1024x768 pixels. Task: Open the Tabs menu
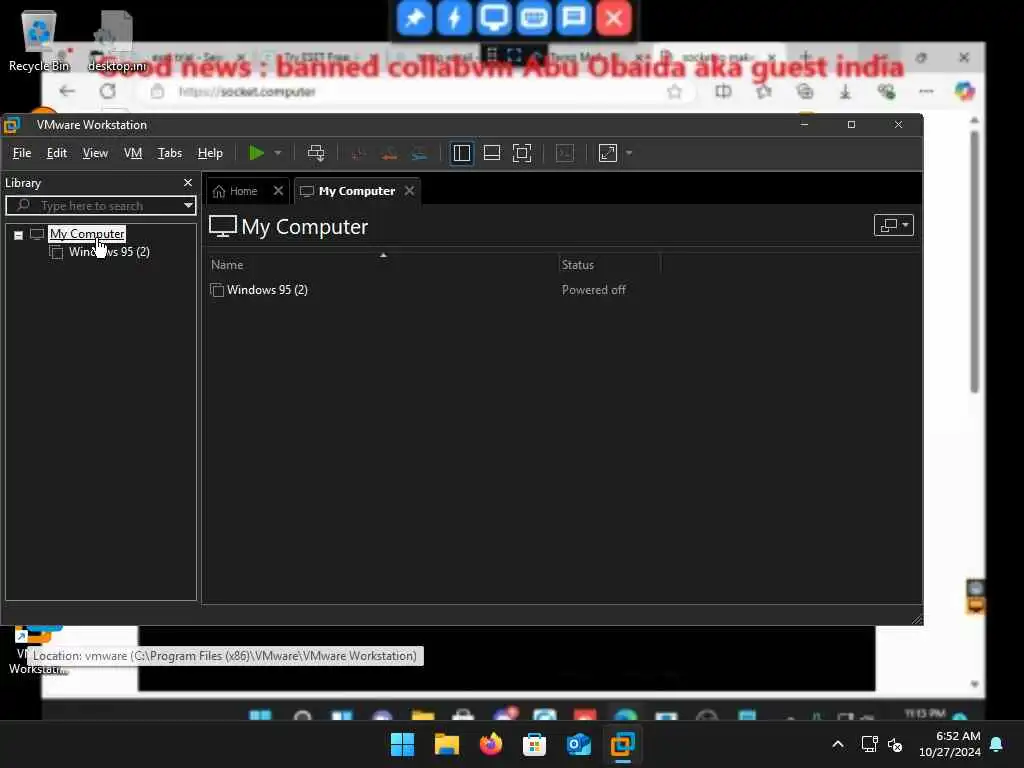point(170,153)
